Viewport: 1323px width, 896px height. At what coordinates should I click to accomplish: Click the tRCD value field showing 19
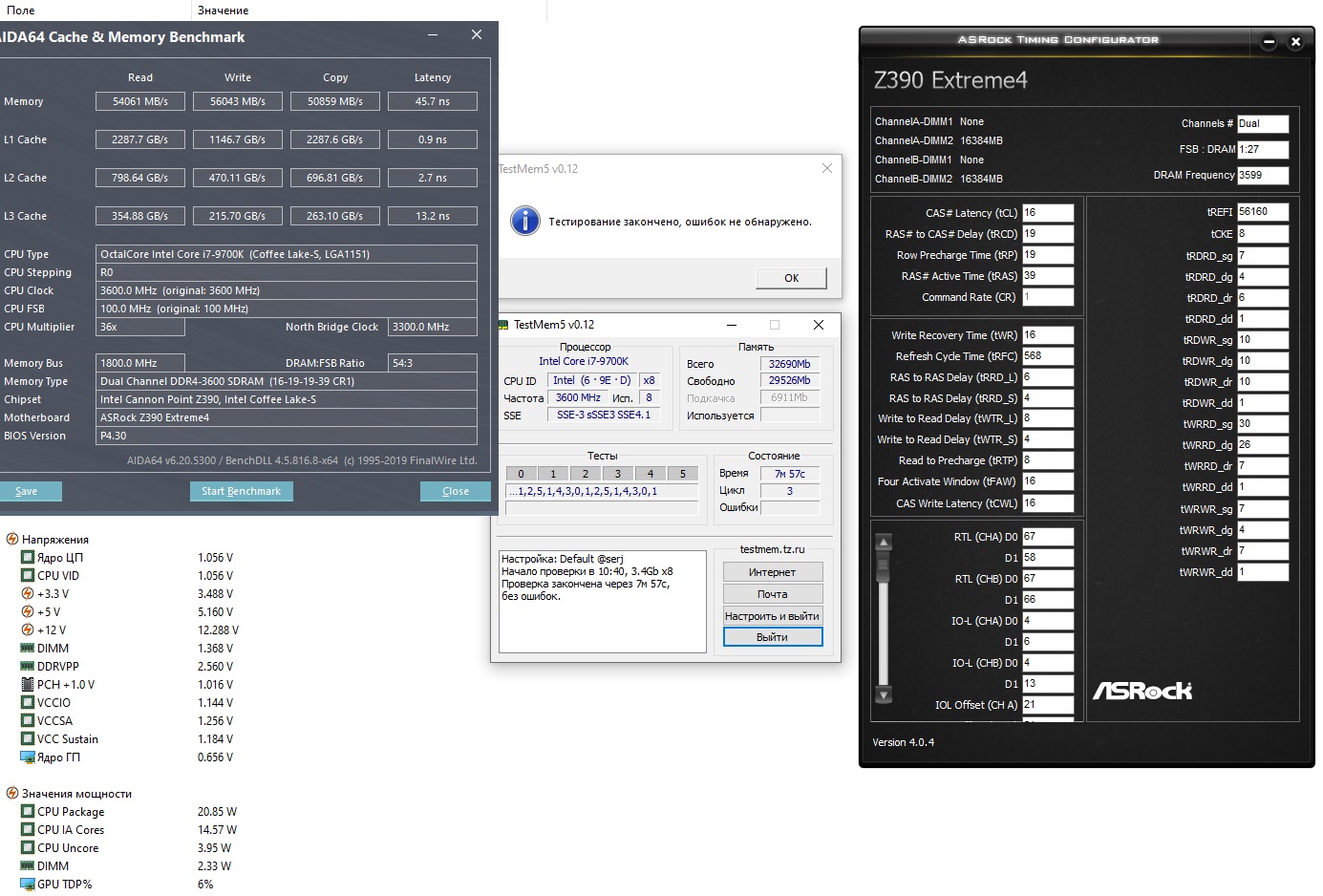coord(1048,234)
